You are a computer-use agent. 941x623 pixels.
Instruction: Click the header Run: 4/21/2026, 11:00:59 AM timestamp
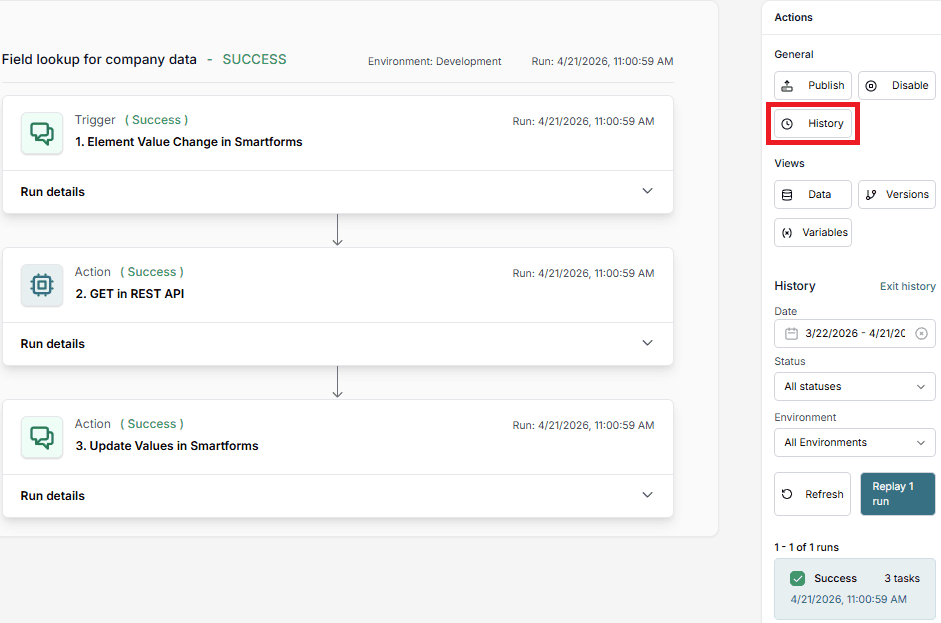[603, 61]
